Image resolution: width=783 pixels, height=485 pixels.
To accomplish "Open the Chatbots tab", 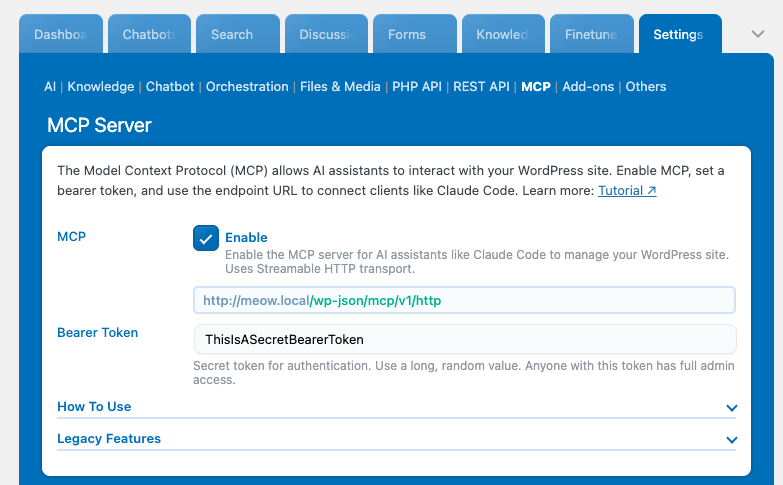I will (x=149, y=34).
